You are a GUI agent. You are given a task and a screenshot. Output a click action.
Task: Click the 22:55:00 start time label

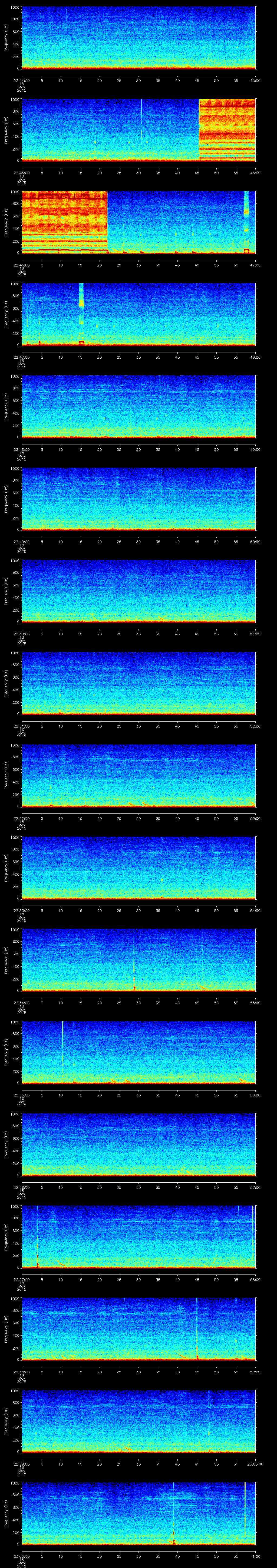pos(21,1095)
